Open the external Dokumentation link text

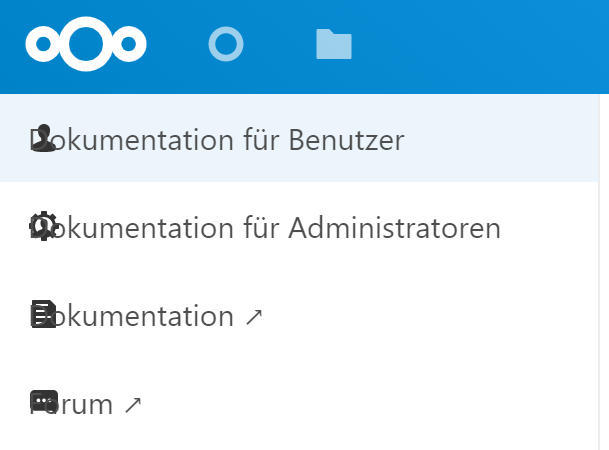pyautogui.click(x=132, y=316)
